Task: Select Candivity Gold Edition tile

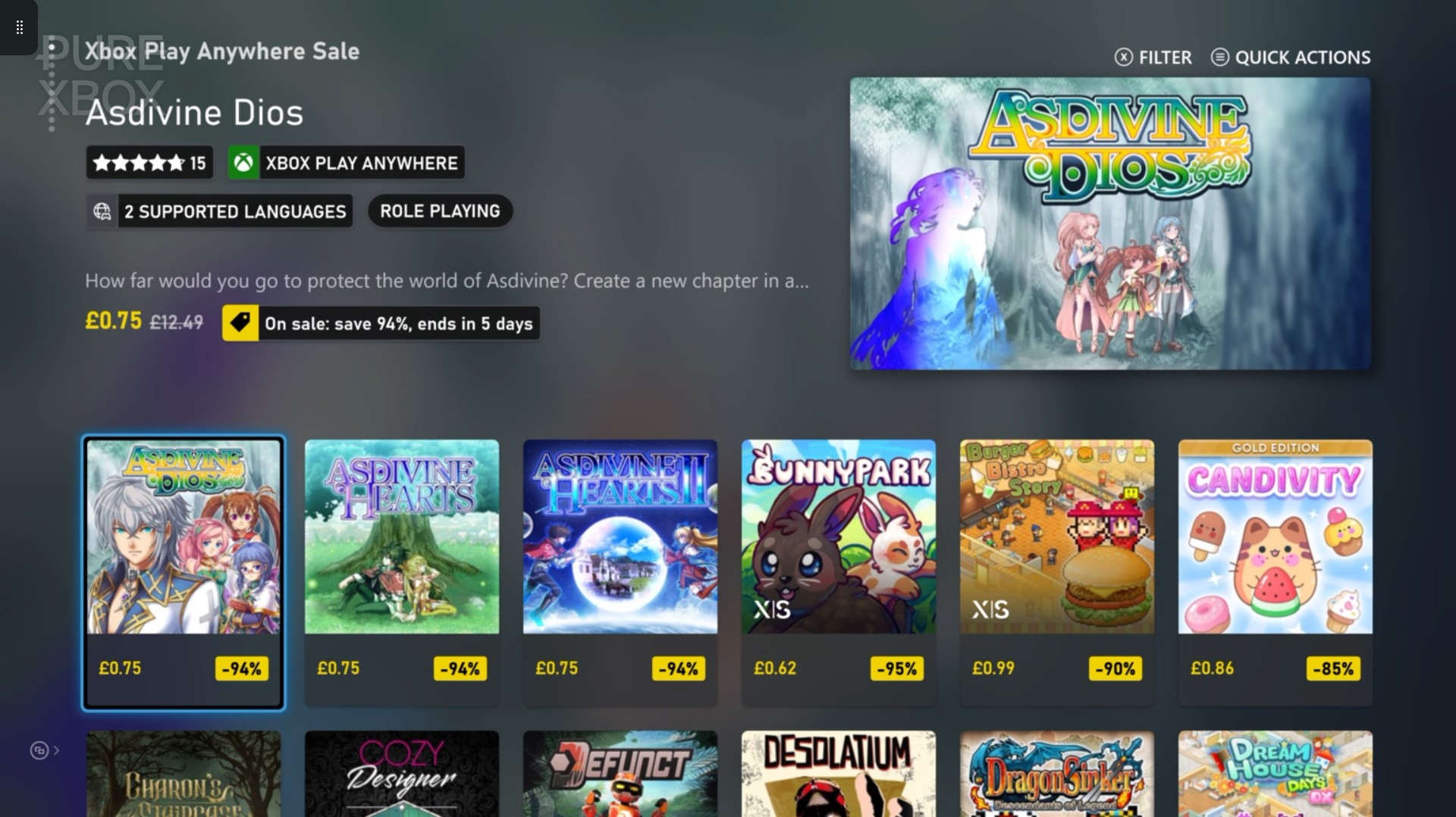Action: pyautogui.click(x=1276, y=573)
